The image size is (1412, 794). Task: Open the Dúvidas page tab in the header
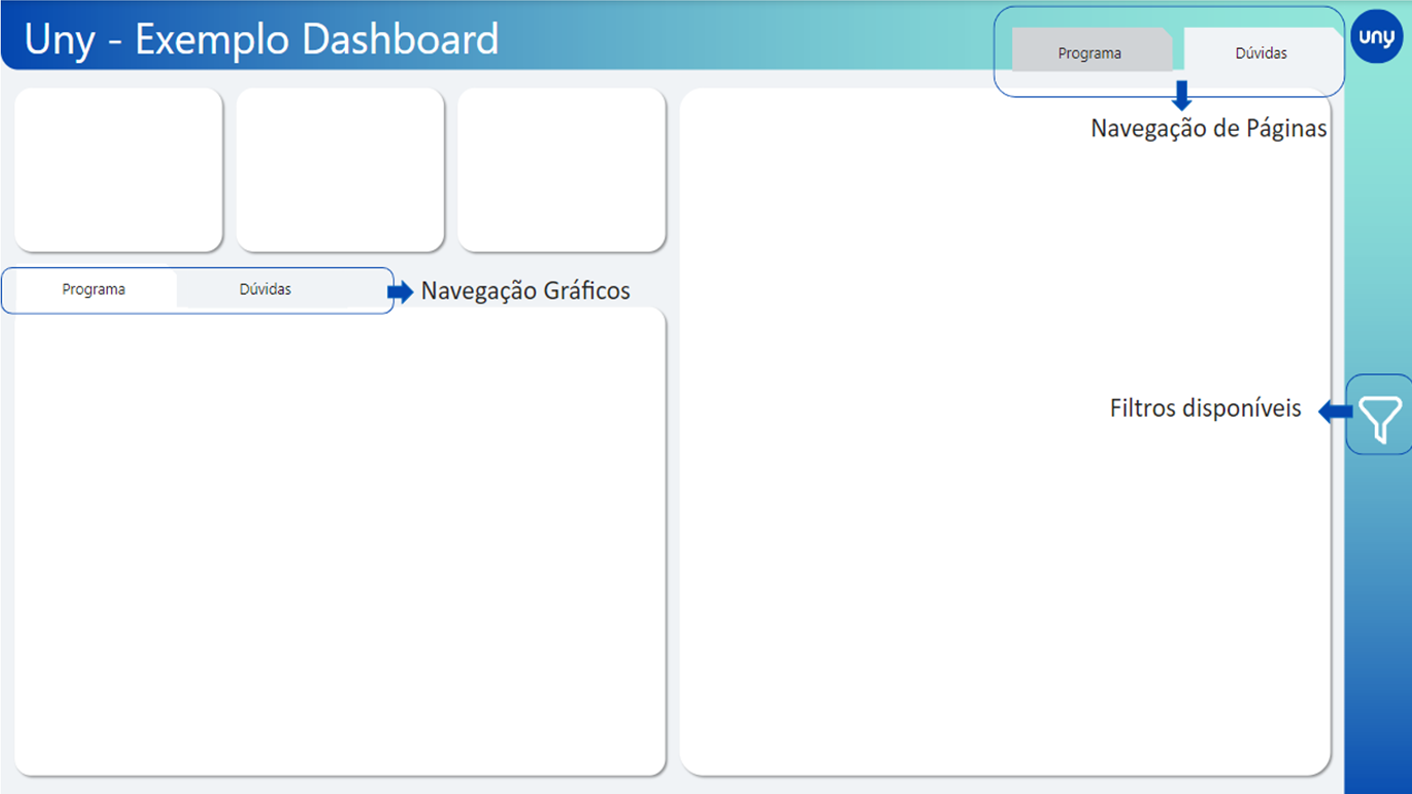(x=1261, y=53)
